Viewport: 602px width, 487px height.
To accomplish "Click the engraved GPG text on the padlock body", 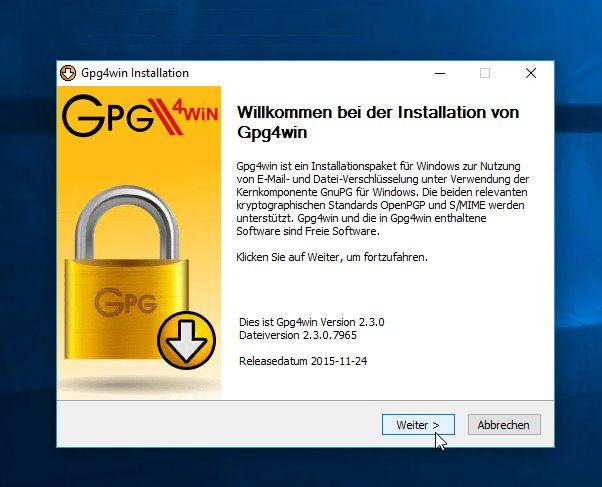I will [126, 301].
